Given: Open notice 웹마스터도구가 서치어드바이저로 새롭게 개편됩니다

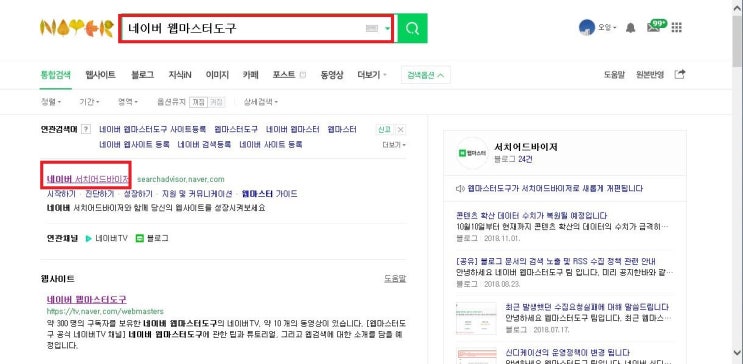Looking at the screenshot, I should [555, 189].
